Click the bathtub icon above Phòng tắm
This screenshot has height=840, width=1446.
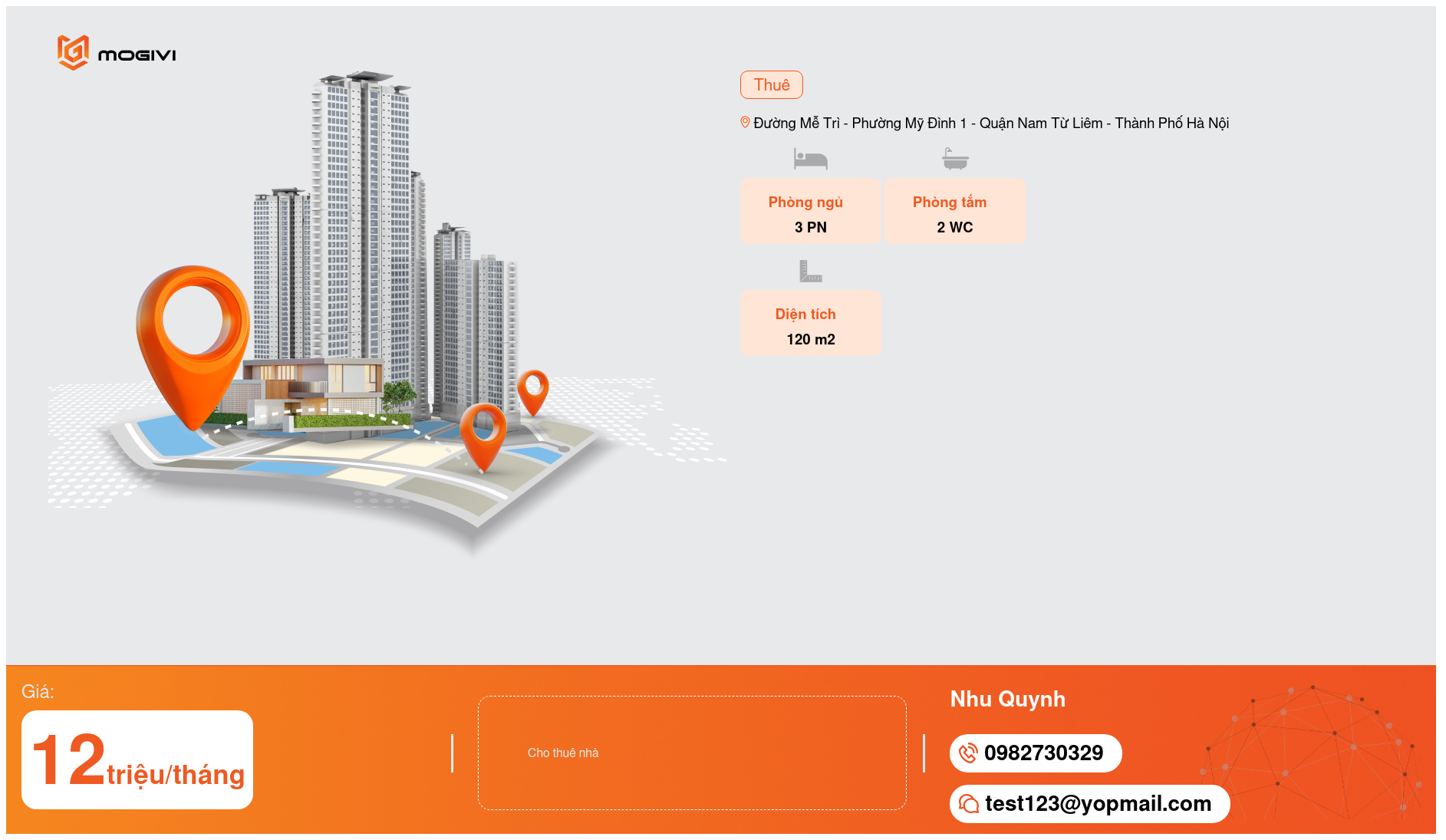click(x=955, y=159)
